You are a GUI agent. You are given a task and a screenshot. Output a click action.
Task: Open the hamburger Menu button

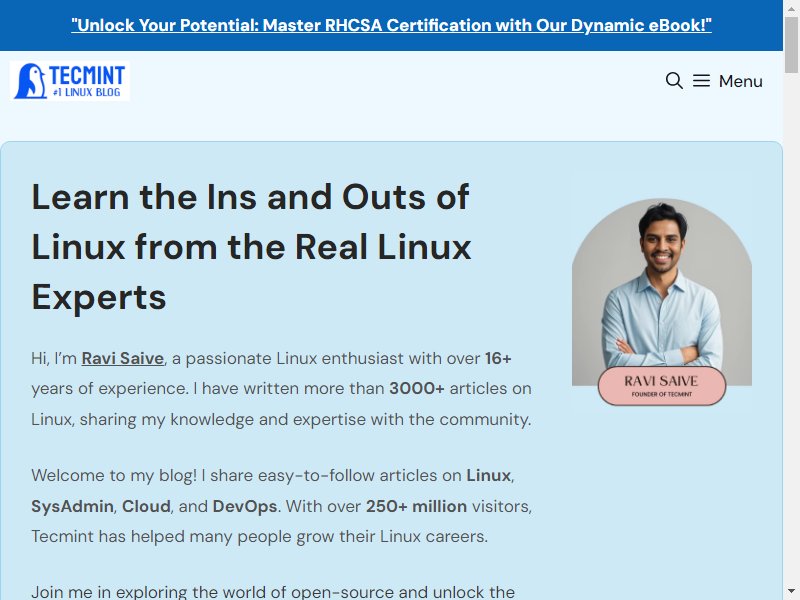click(728, 81)
